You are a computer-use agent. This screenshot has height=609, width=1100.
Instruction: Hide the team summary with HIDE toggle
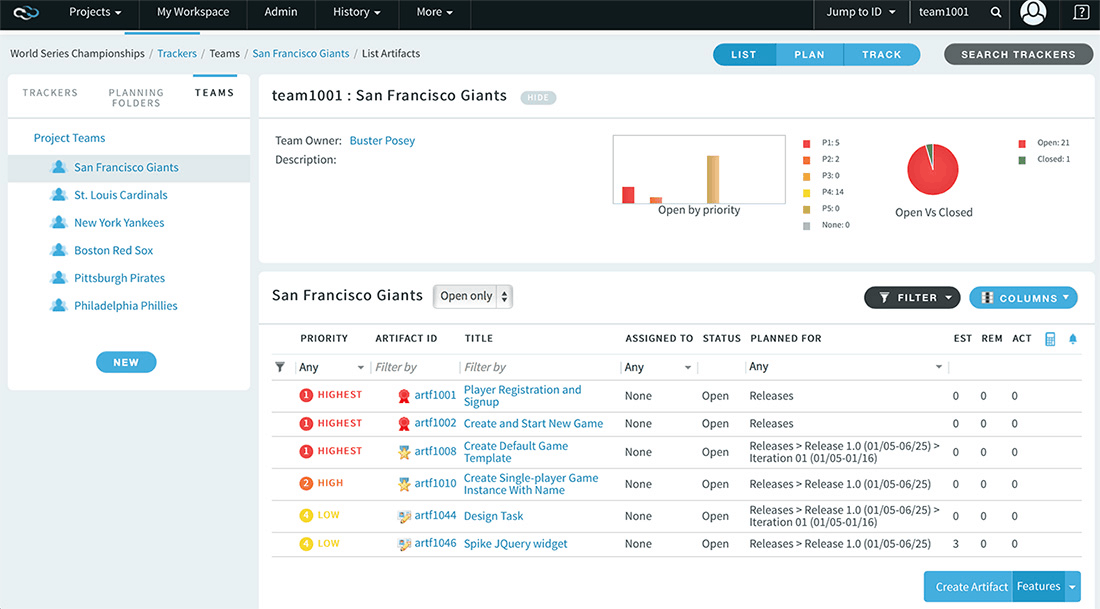tap(538, 98)
